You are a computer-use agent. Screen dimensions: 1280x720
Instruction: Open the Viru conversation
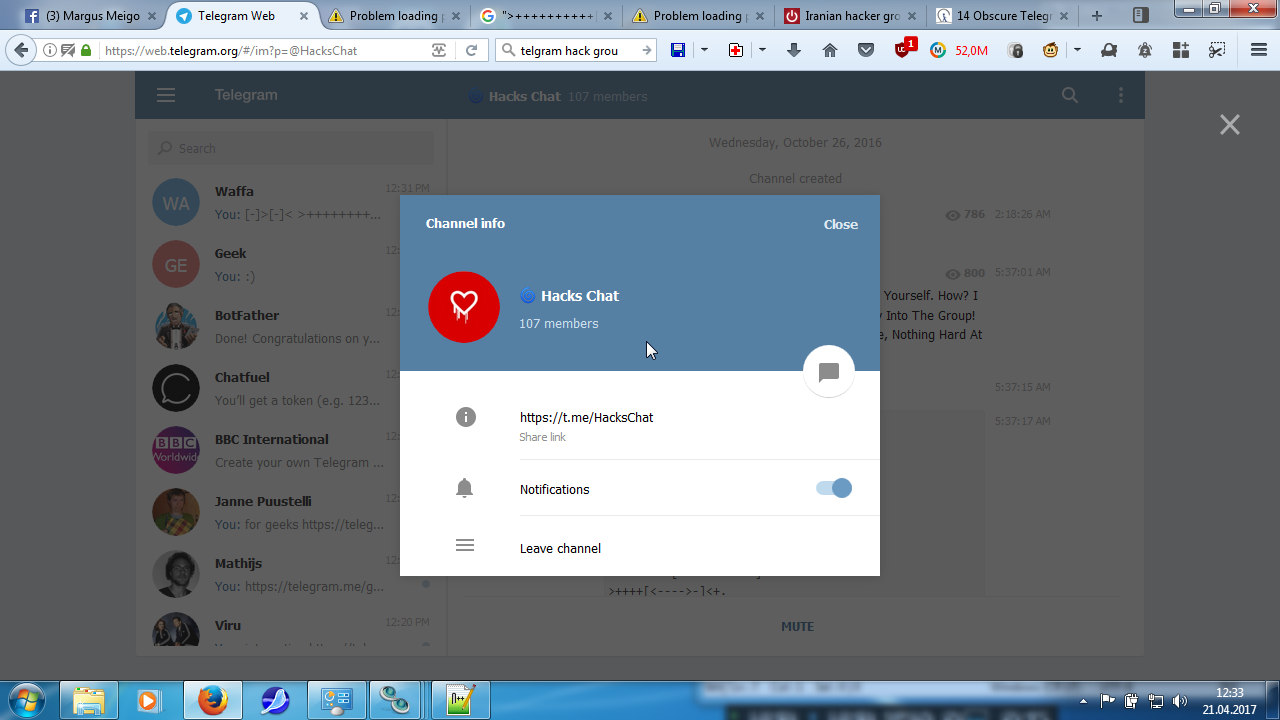pyautogui.click(x=291, y=629)
